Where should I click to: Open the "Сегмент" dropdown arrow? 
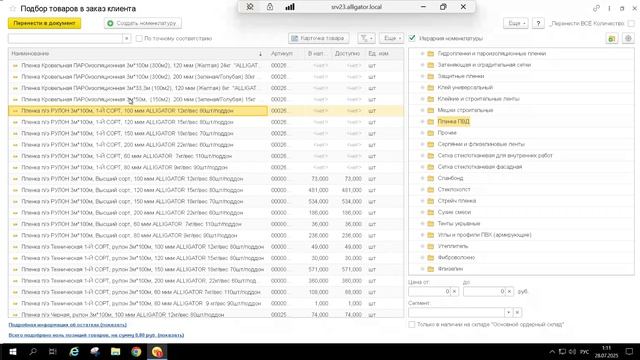(508, 313)
